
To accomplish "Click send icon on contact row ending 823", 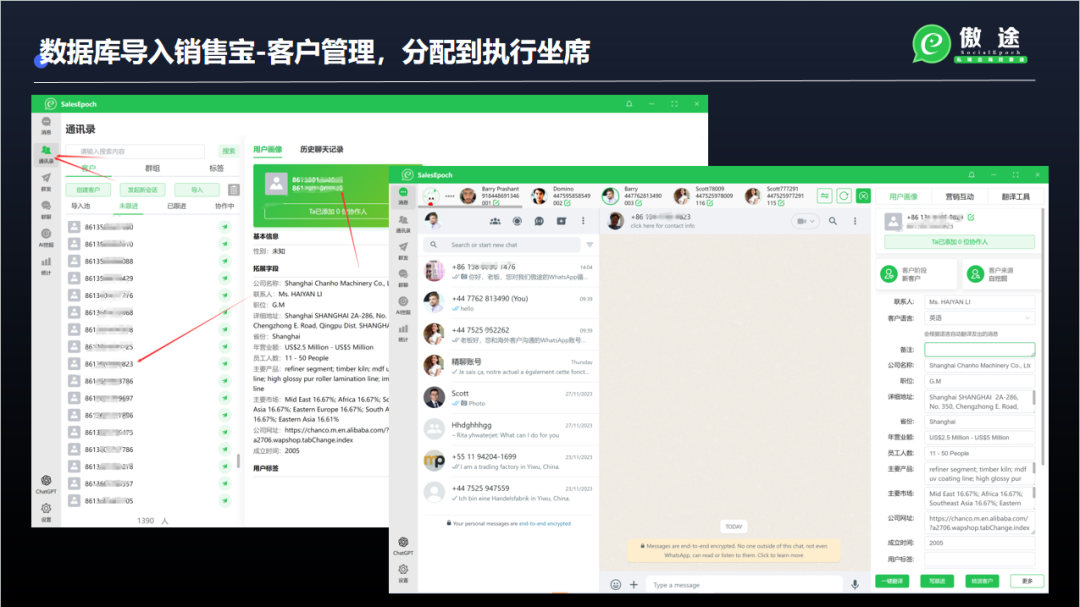I will pos(225,364).
